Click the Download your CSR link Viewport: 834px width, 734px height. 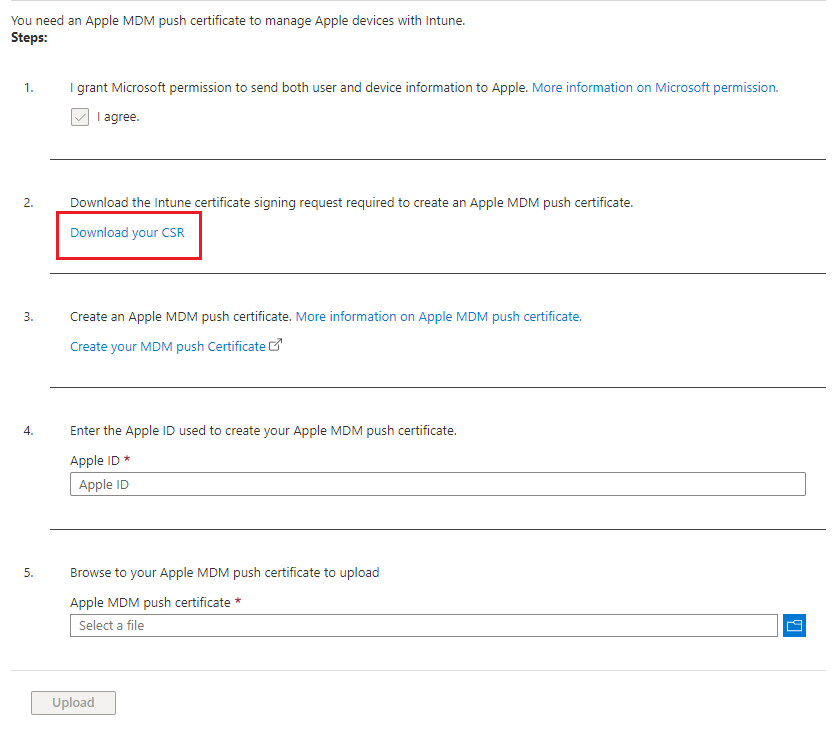pos(127,233)
